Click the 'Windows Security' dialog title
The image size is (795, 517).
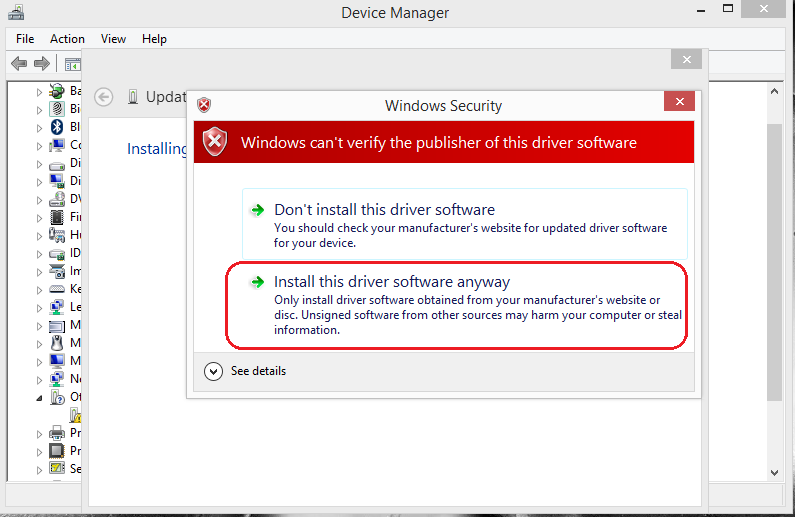click(443, 105)
